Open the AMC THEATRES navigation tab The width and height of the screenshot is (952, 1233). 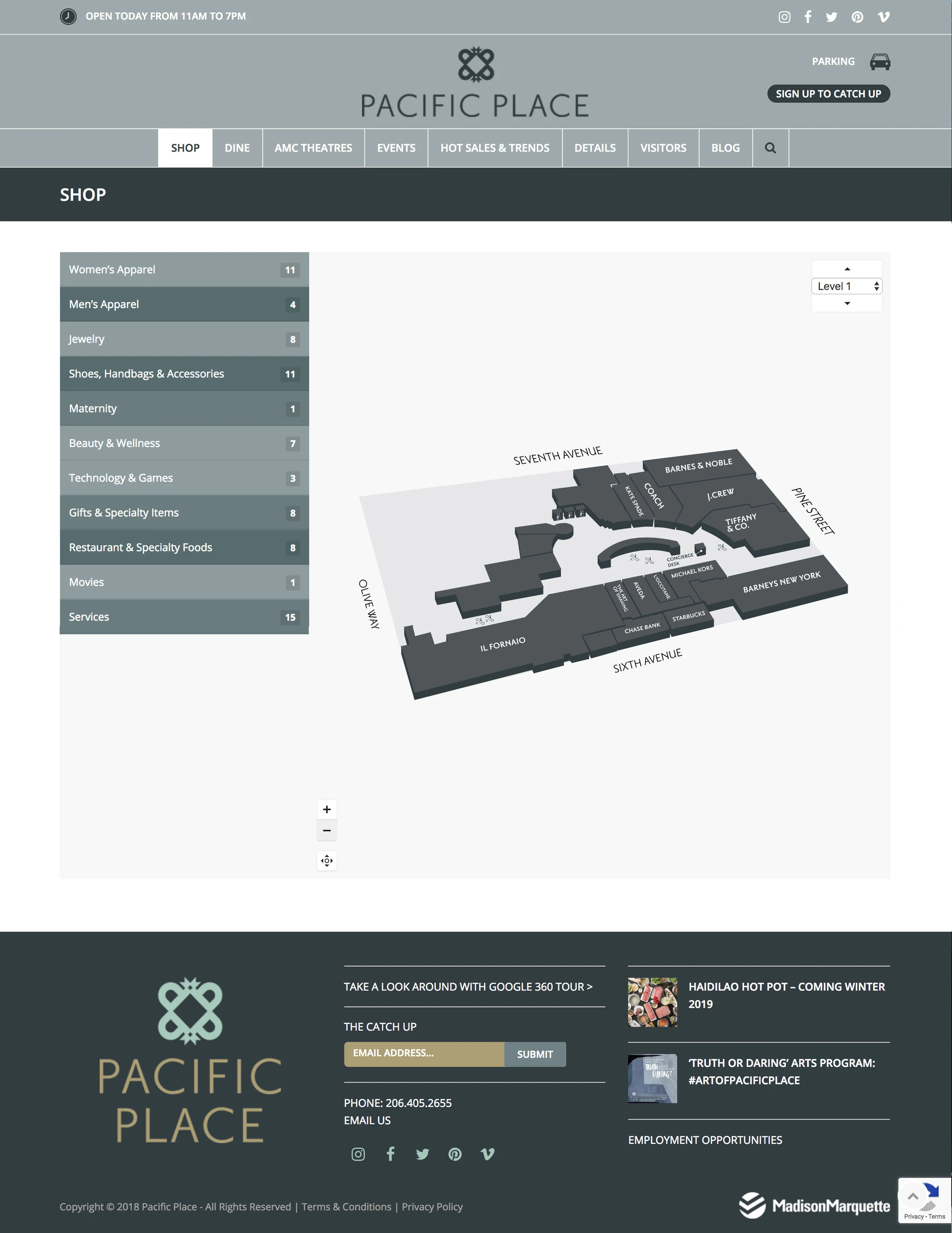coord(313,148)
